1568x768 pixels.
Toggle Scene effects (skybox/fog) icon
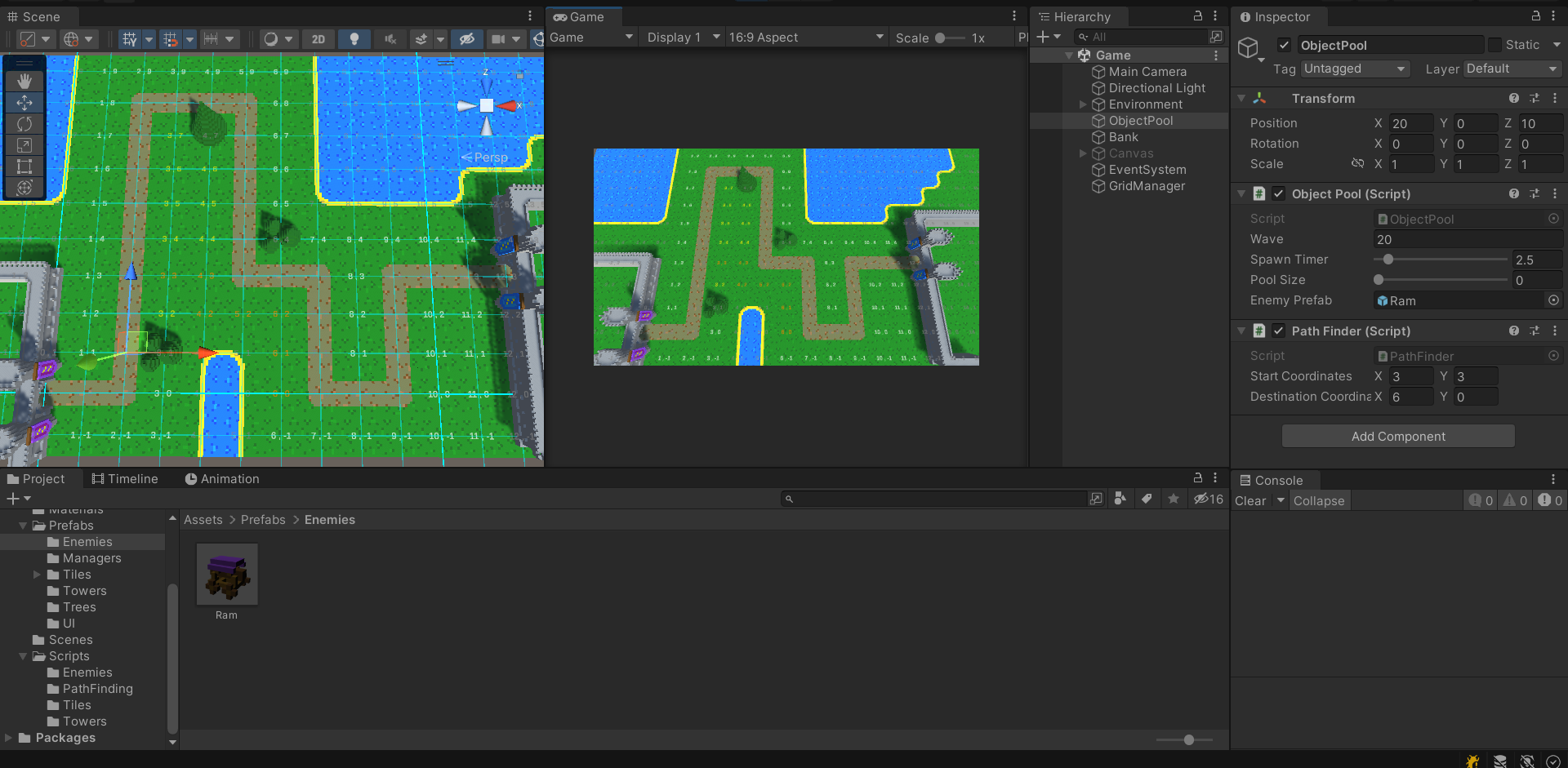(421, 38)
